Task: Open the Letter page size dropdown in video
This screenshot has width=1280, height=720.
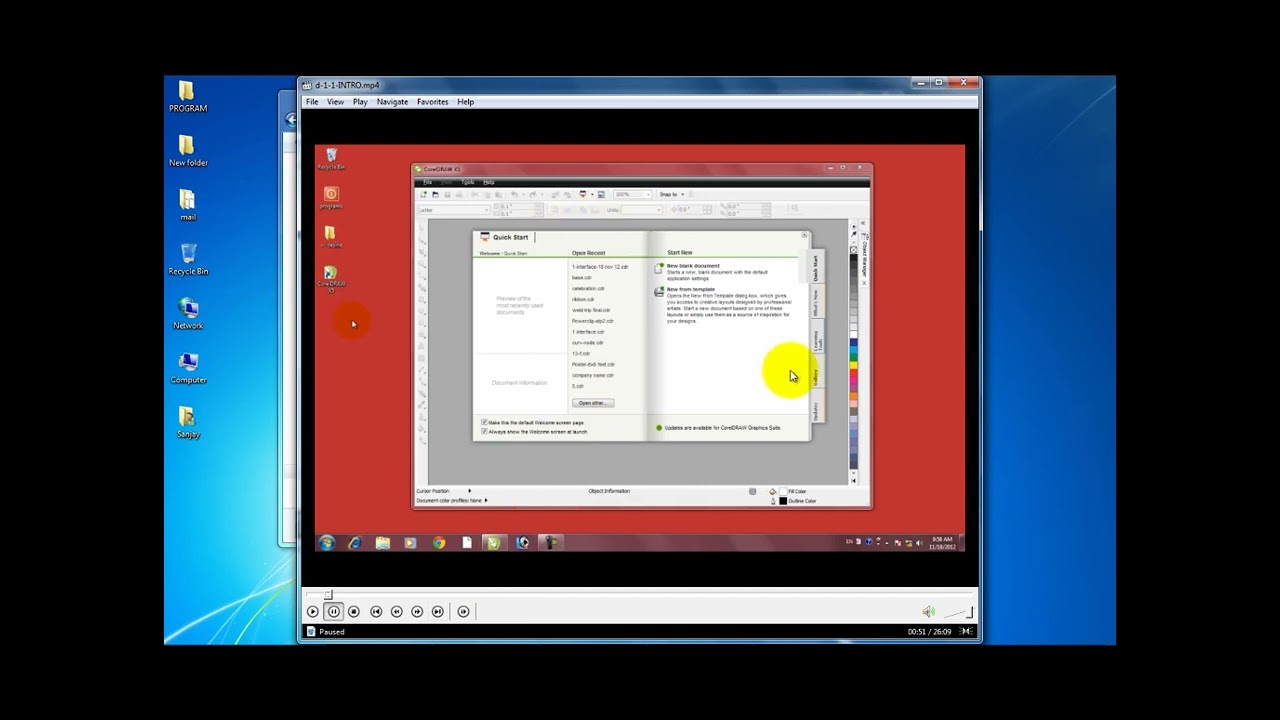Action: coord(452,210)
